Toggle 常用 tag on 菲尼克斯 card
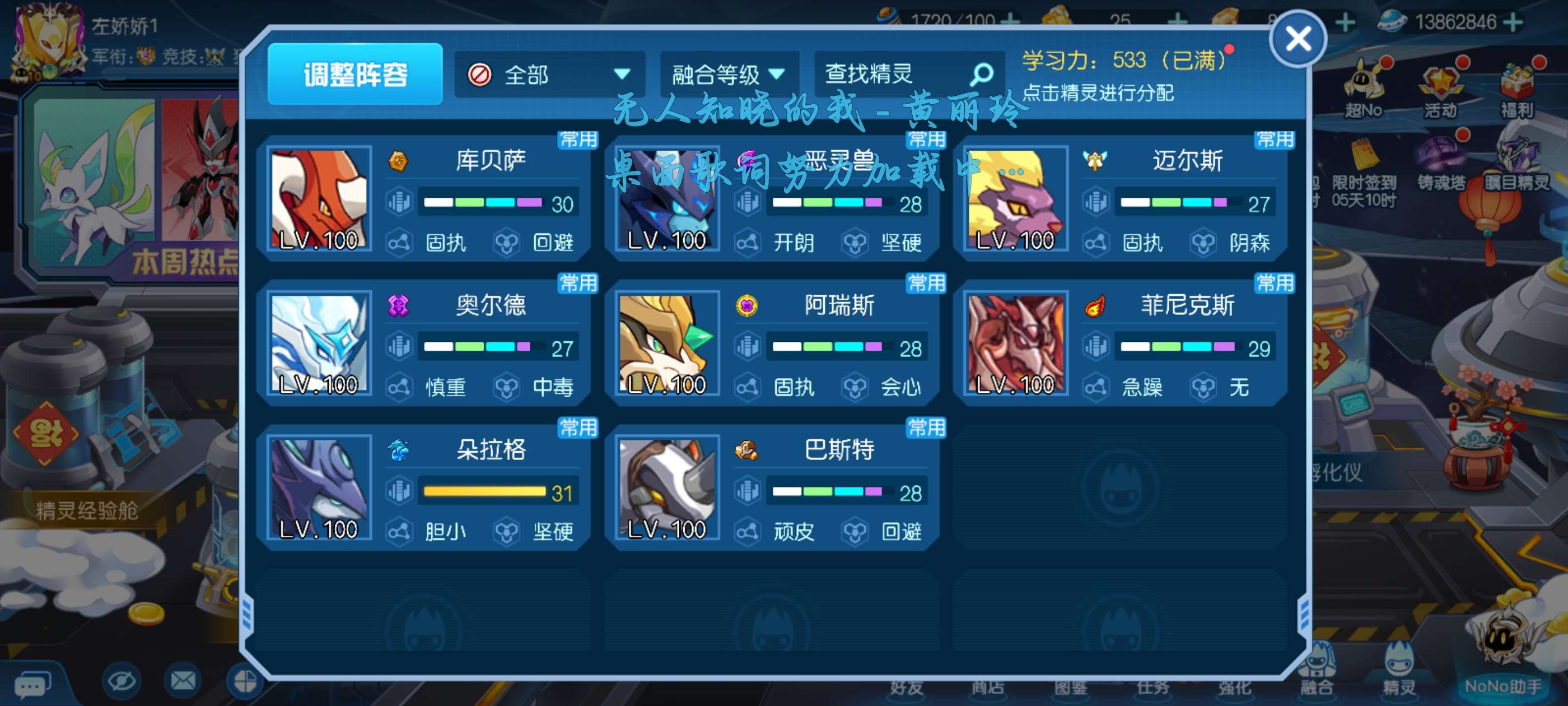The image size is (1568, 706). click(x=1274, y=284)
